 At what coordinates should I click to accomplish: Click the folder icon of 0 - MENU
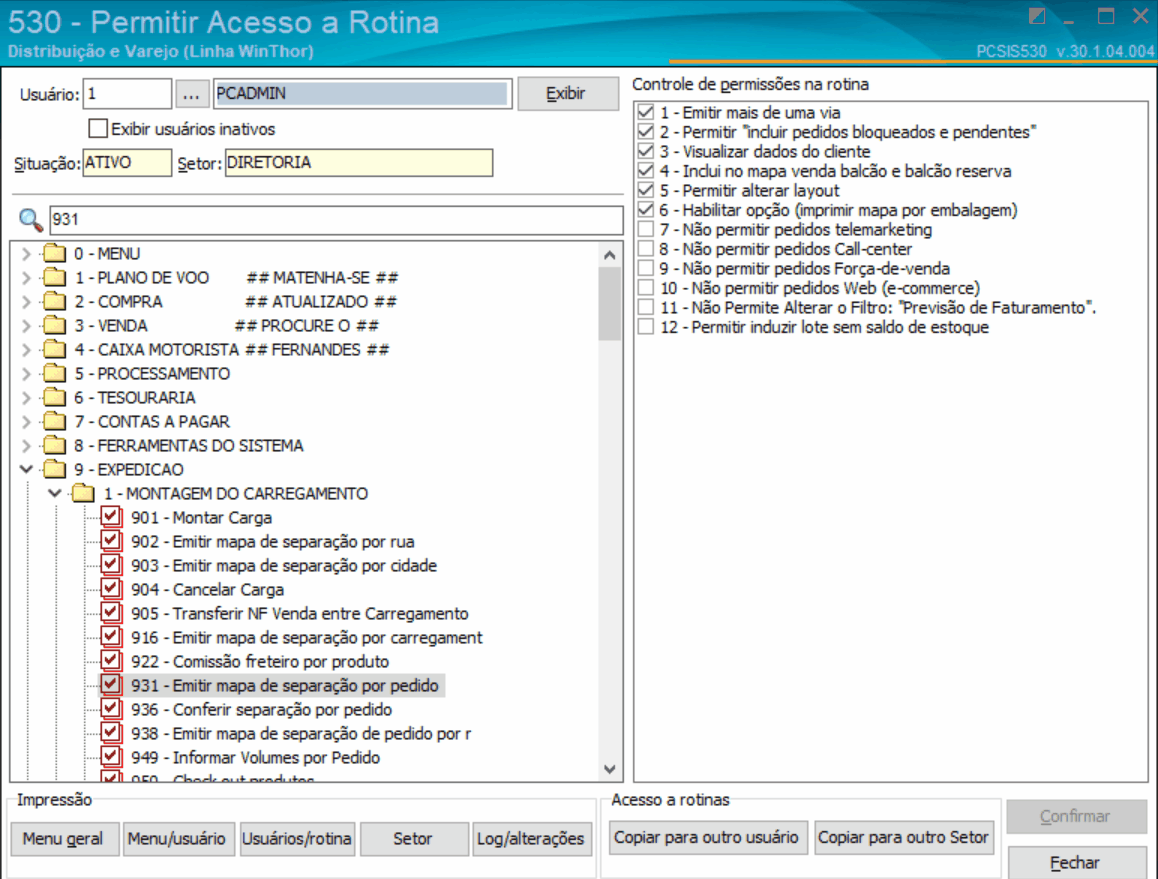pyautogui.click(x=54, y=253)
